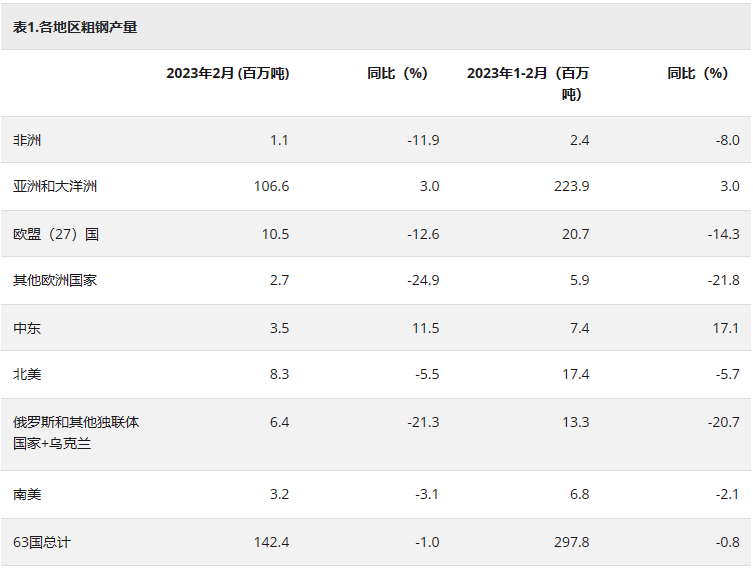The width and height of the screenshot is (753, 568).
Task: Select the 非洲 row label
Action: click(28, 140)
